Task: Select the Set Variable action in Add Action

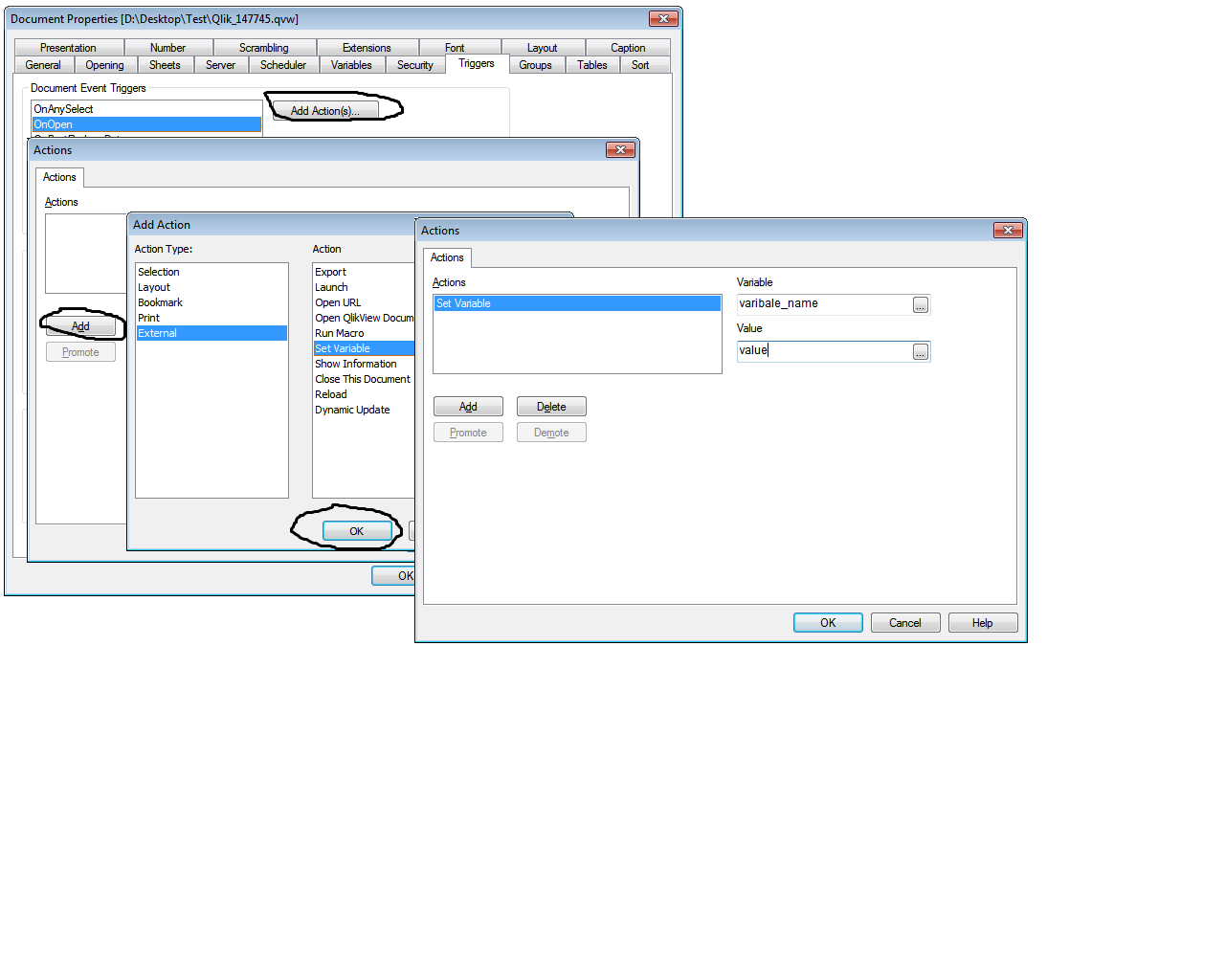Action: tap(364, 348)
